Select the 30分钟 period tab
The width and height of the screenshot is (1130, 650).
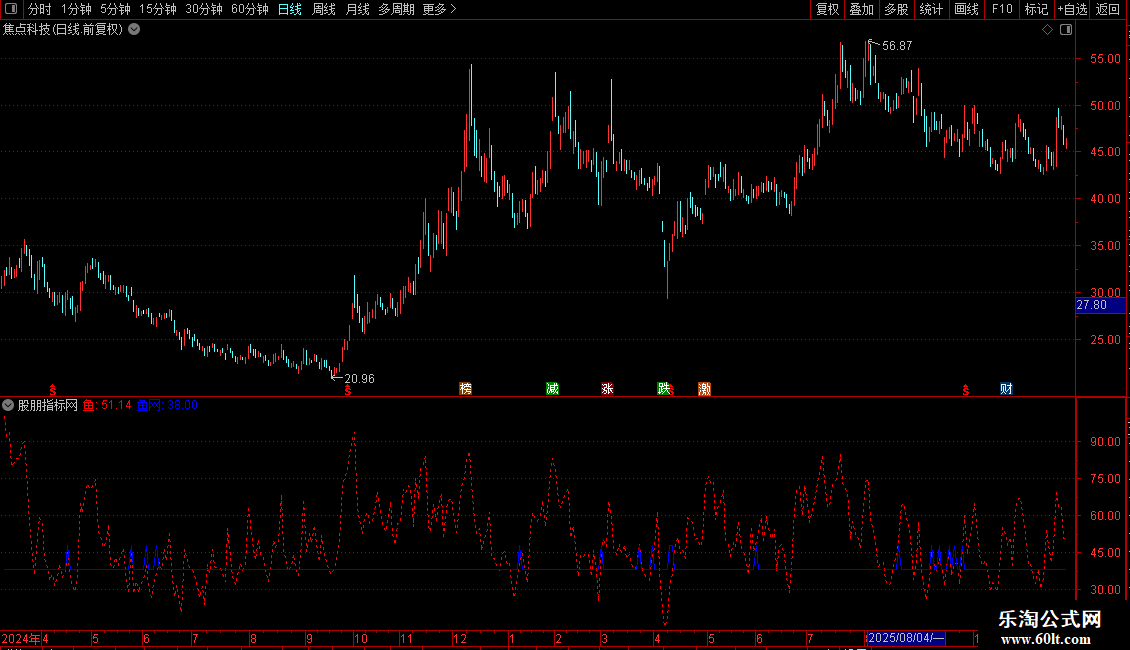pyautogui.click(x=204, y=9)
